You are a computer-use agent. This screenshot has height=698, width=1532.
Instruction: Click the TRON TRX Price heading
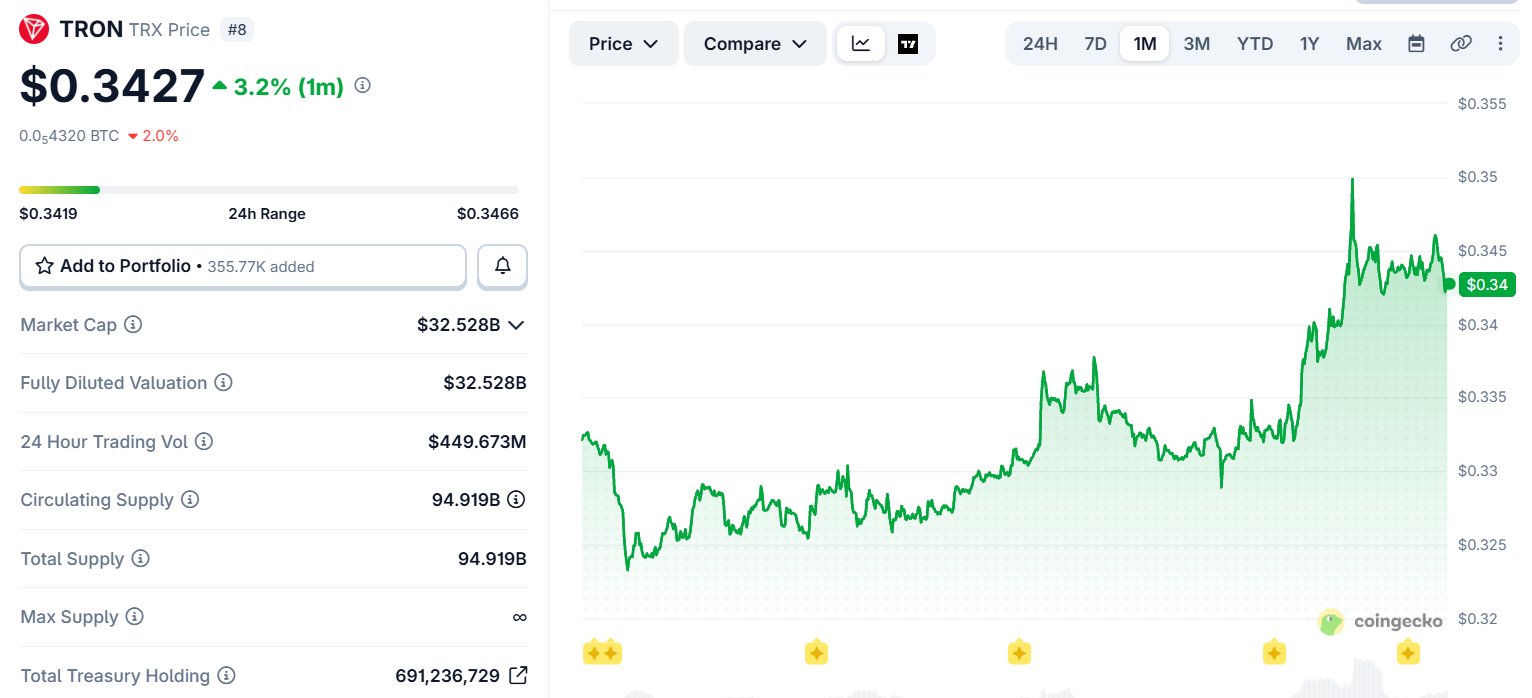pyautogui.click(x=135, y=30)
